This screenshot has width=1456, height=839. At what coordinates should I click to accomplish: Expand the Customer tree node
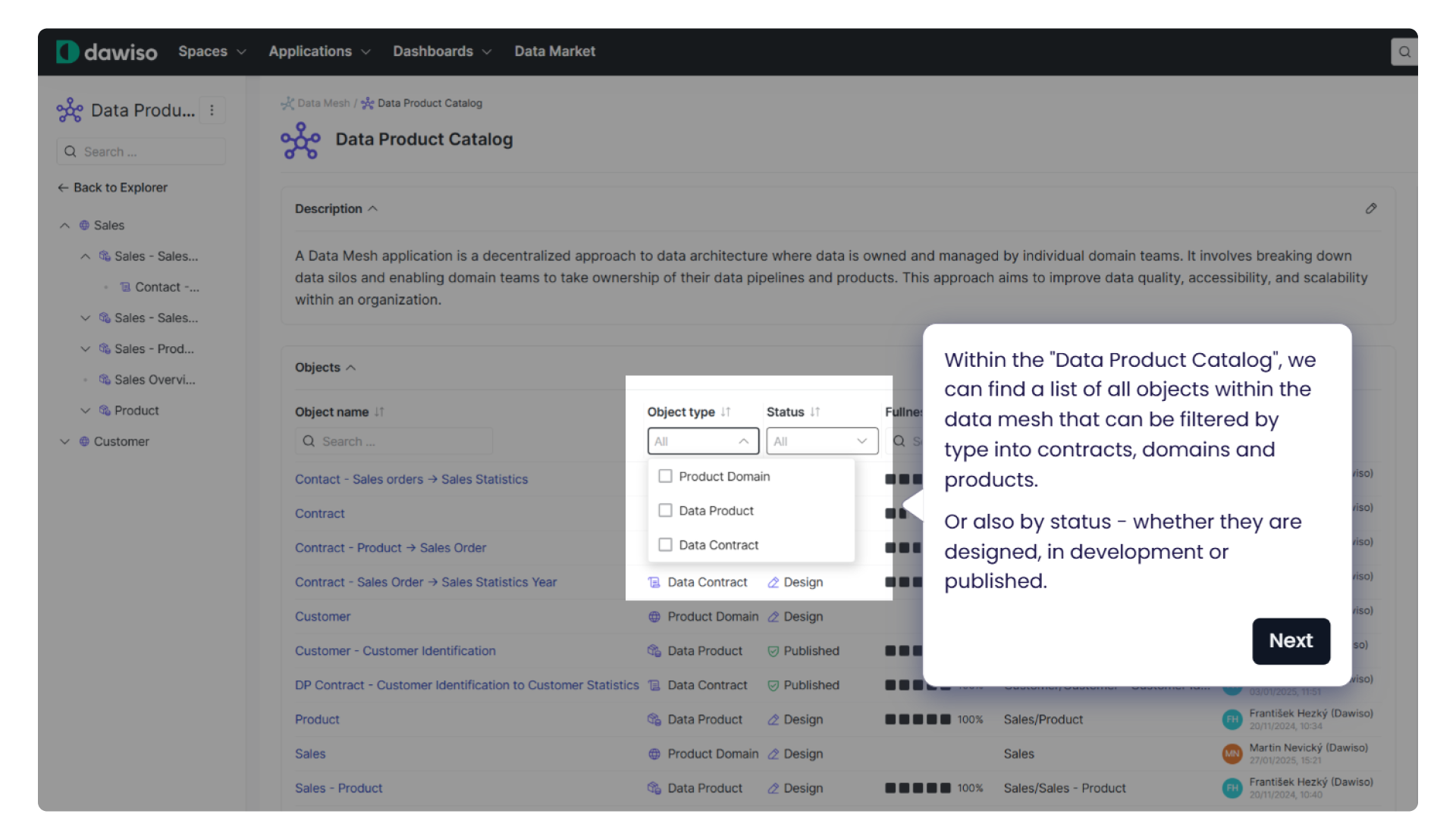point(64,441)
